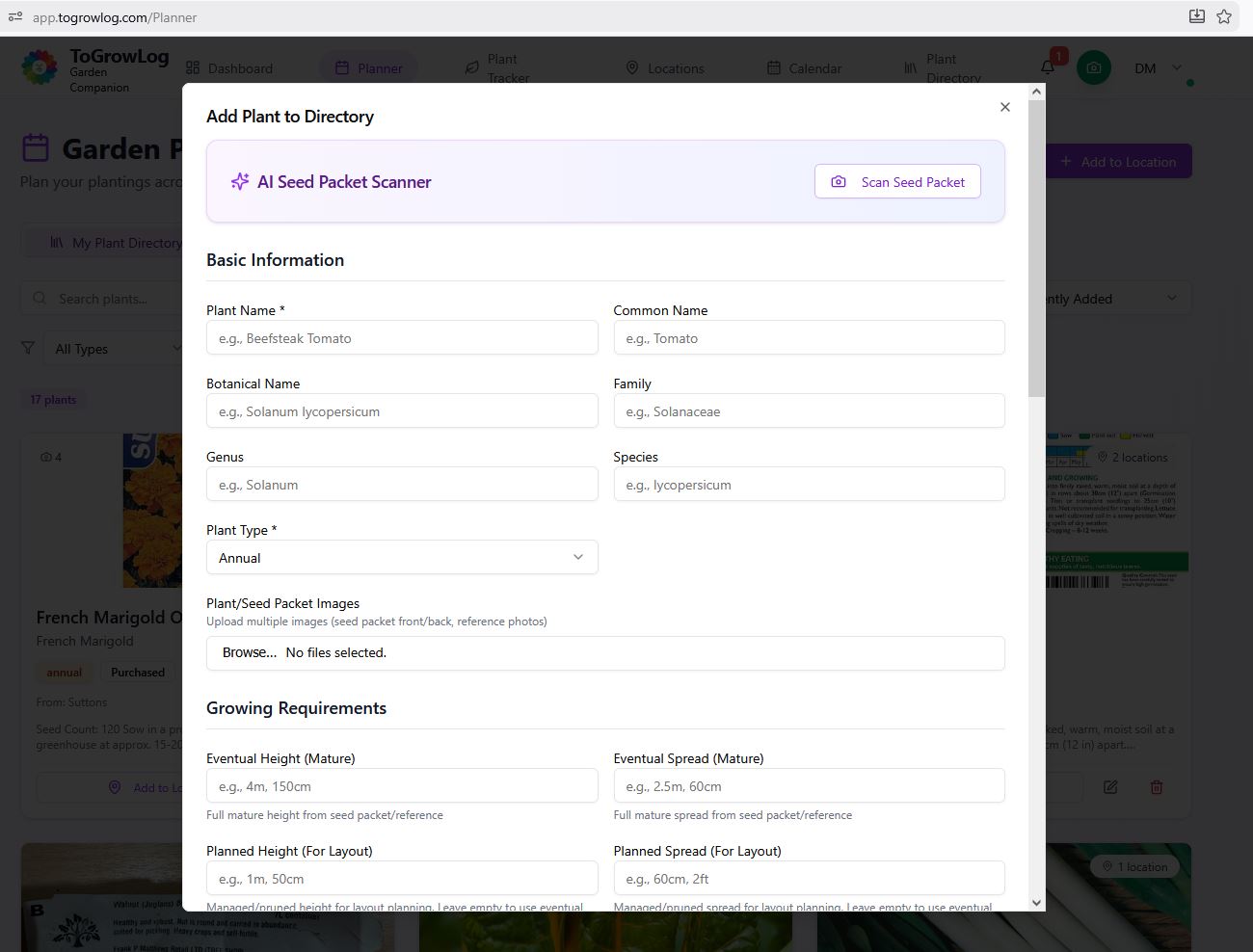Open the Plant Type dropdown

coord(402,558)
